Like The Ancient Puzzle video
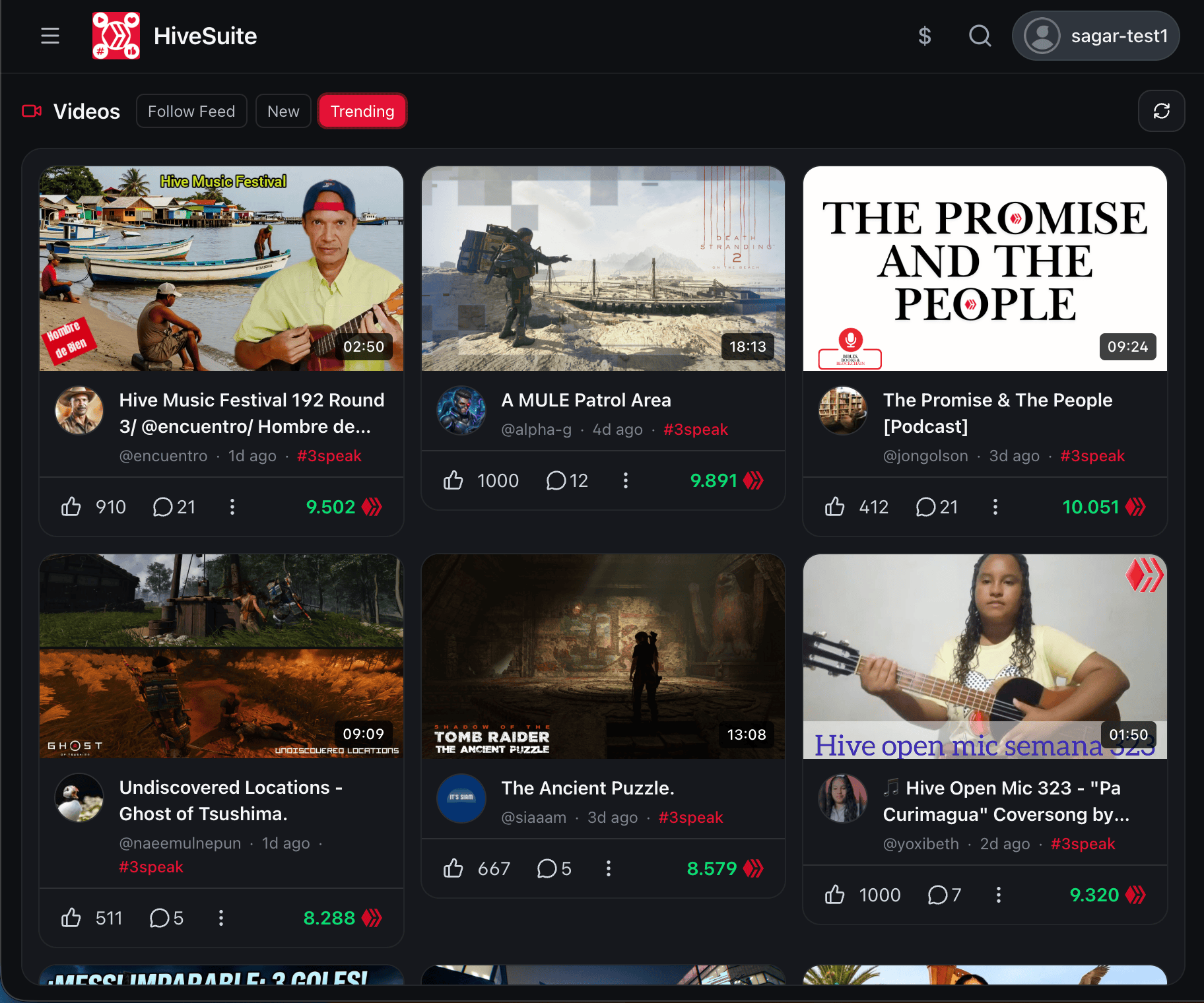Image resolution: width=1204 pixels, height=1003 pixels. [453, 868]
